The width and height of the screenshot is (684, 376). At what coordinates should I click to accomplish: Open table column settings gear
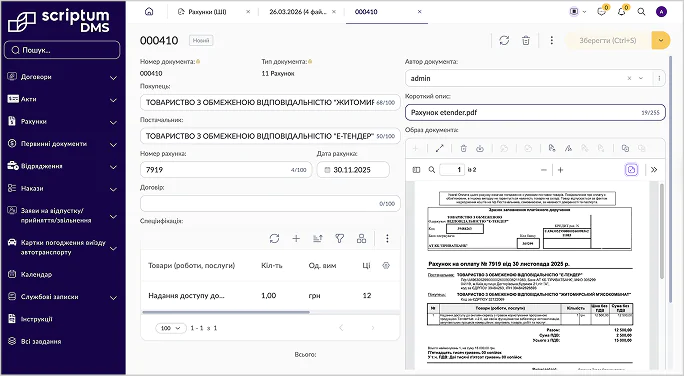(386, 266)
